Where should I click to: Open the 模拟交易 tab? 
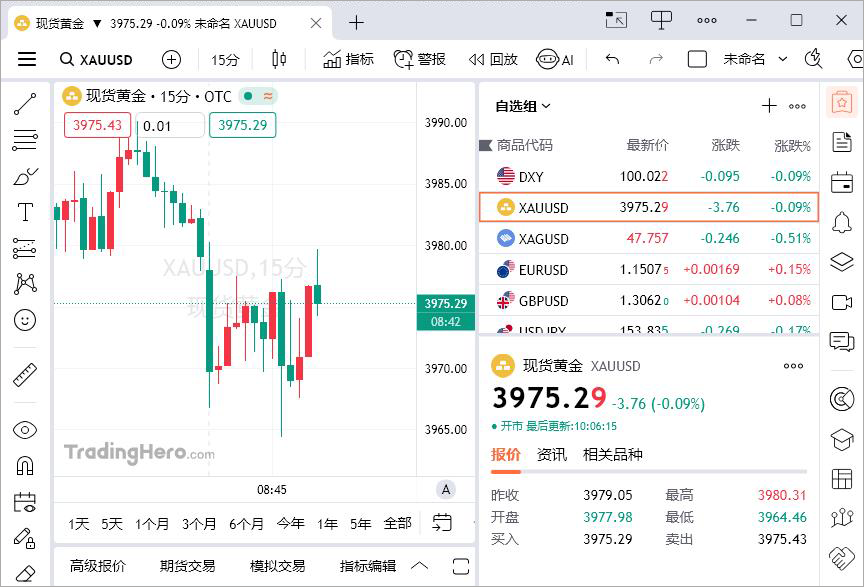(x=277, y=566)
